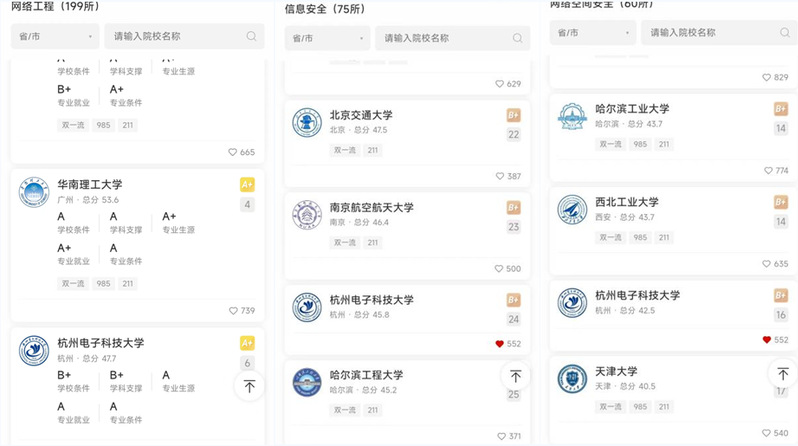798x446 pixels.
Task: Open 天津大学 title link
Action: (616, 371)
